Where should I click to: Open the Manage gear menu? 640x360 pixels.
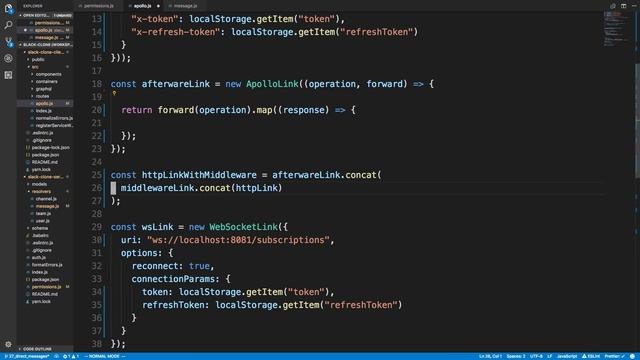click(8, 344)
